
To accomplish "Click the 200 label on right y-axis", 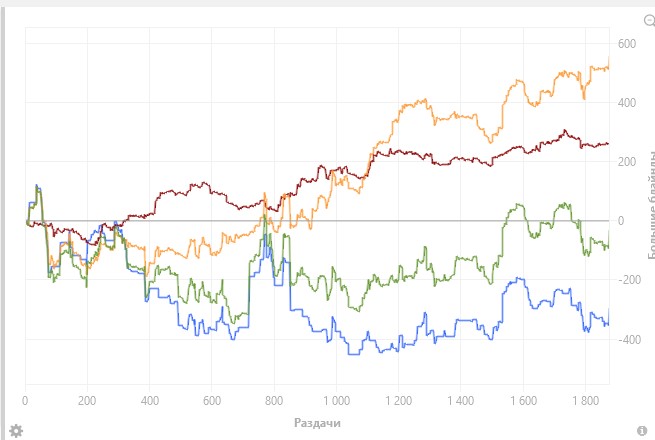I will click(x=627, y=162).
